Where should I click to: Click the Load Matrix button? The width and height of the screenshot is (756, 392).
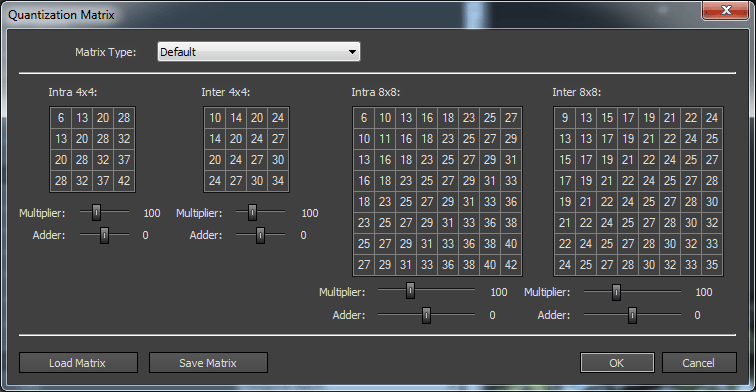[78, 363]
